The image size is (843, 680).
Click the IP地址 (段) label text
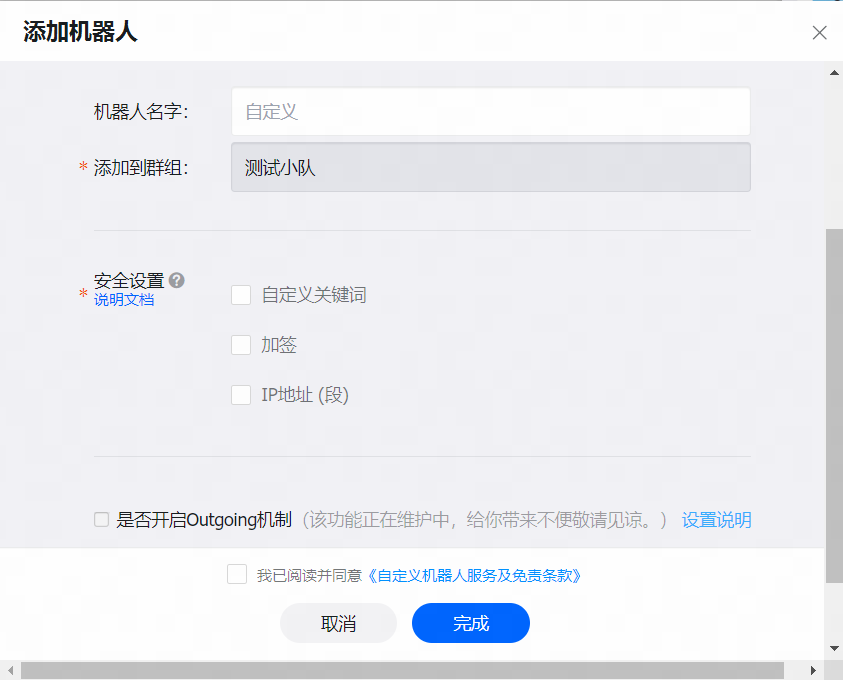pyautogui.click(x=305, y=395)
